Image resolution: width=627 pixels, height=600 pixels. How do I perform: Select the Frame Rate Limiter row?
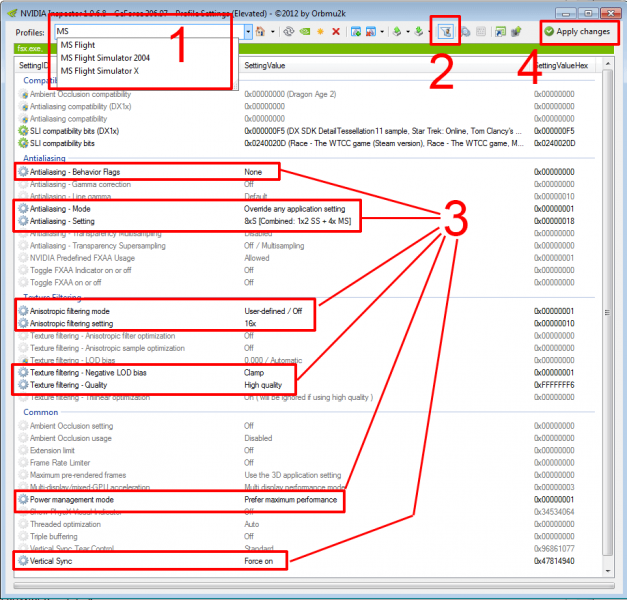(x=308, y=462)
